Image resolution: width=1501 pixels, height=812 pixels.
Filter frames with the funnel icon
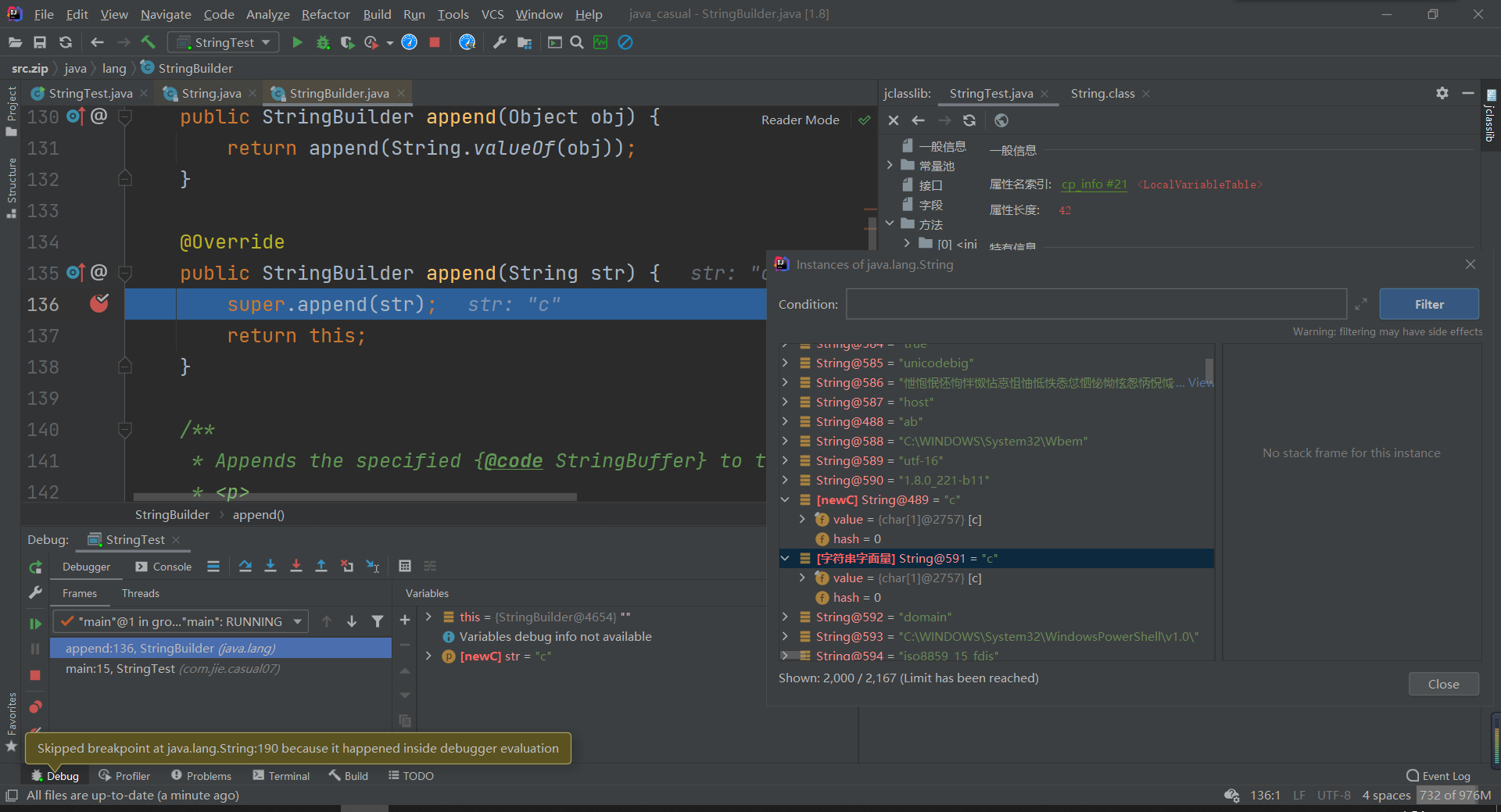click(378, 621)
